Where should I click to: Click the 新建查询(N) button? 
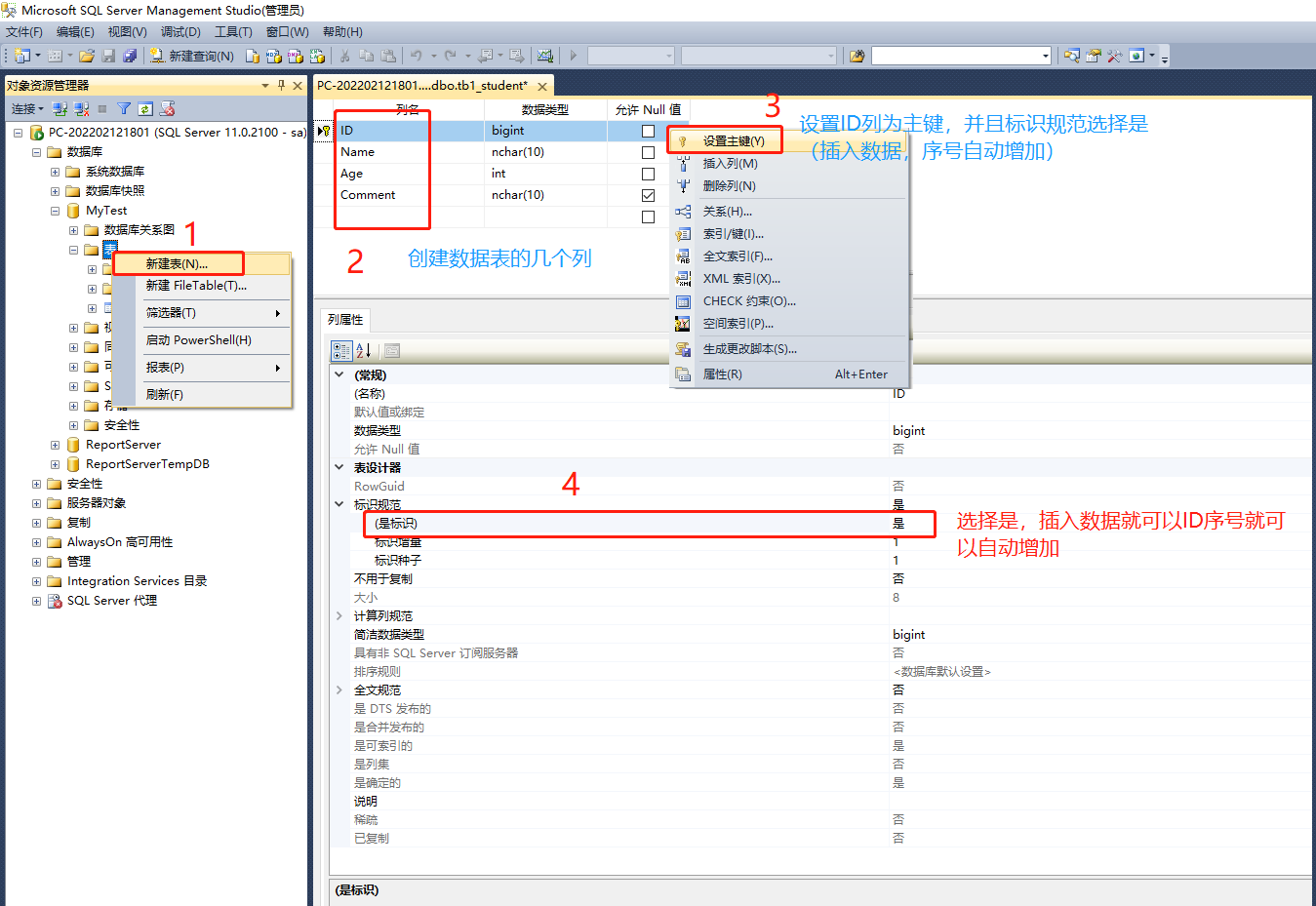192,56
